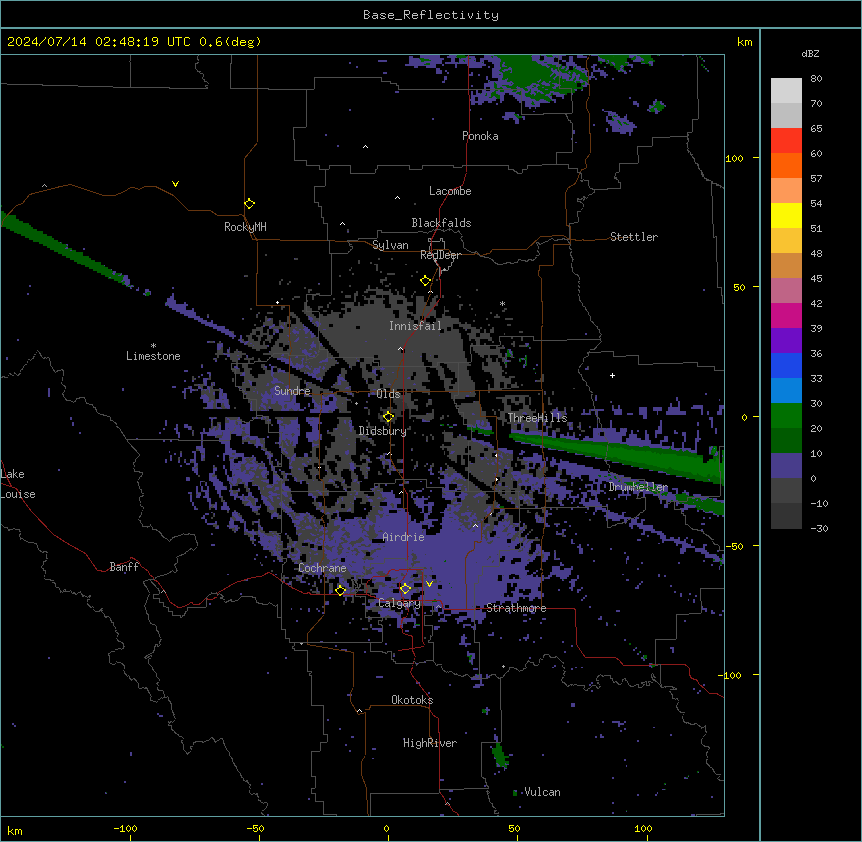Click the HighRiver label
Screen dimensions: 862x842
[430, 743]
